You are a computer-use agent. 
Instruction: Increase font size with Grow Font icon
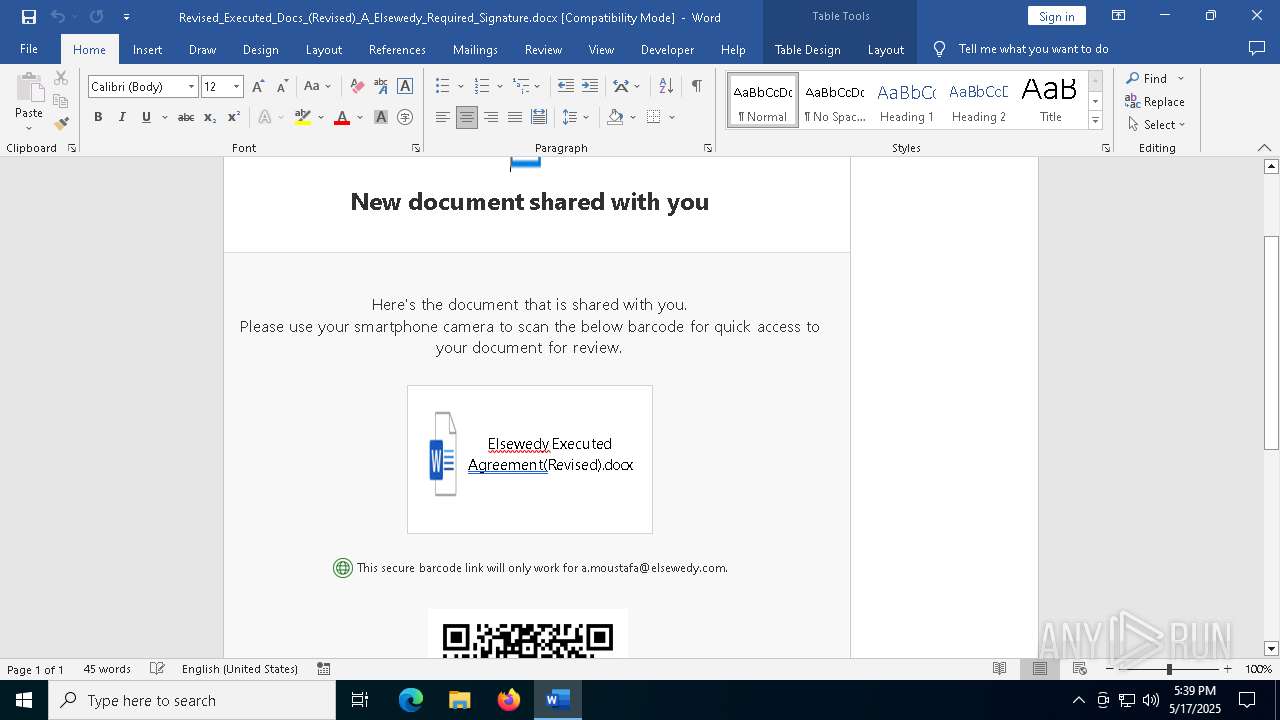(258, 87)
